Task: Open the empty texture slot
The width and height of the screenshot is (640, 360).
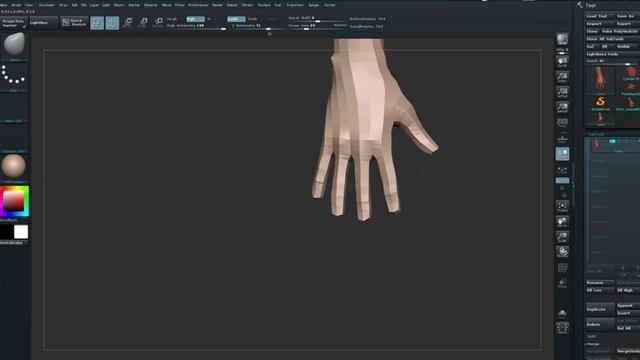Action: coord(13,138)
